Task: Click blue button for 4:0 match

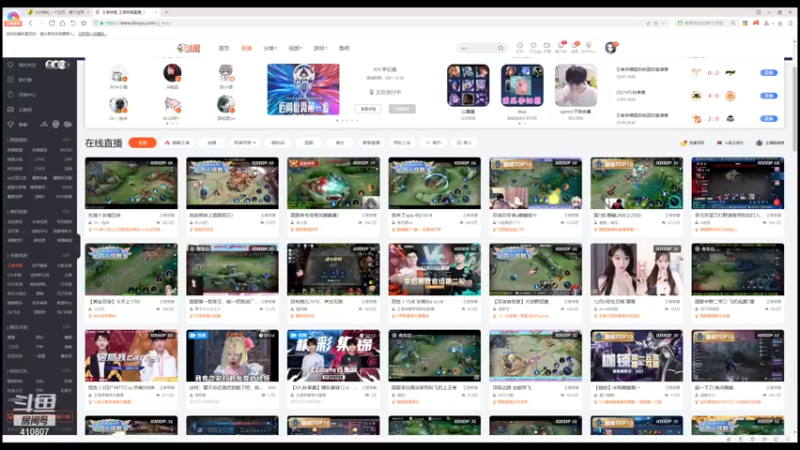Action: [769, 96]
